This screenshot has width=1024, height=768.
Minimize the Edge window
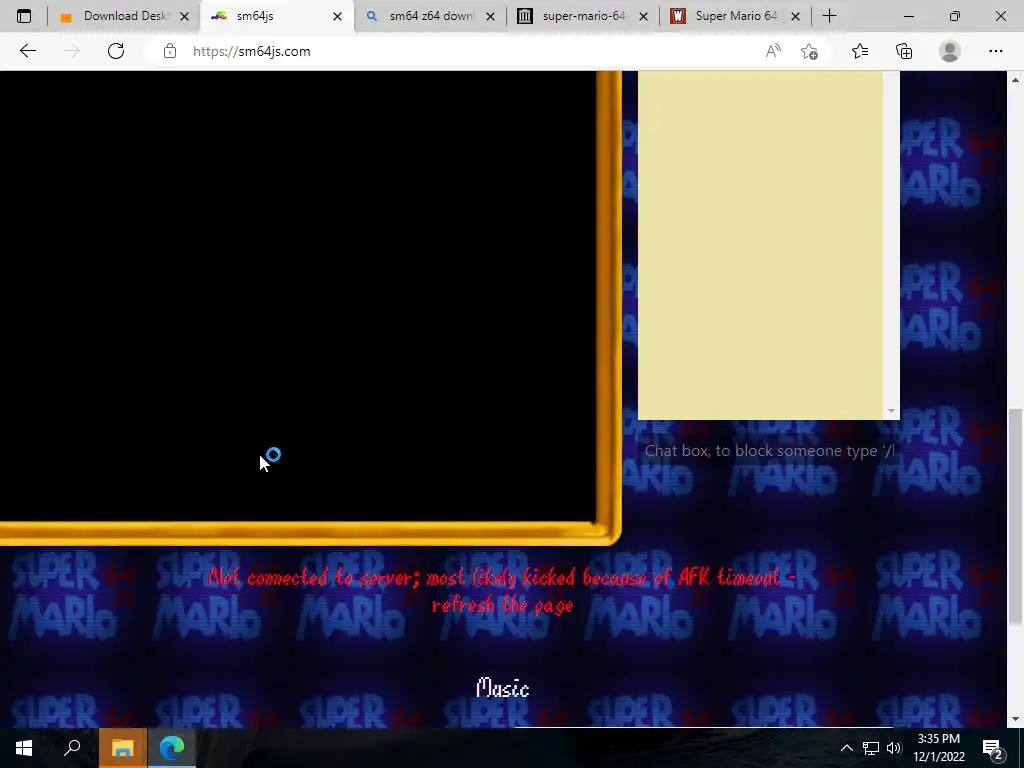(x=908, y=16)
